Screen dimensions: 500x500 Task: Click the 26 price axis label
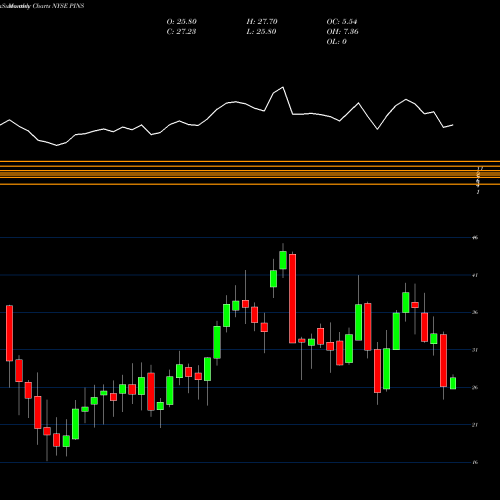[475, 387]
